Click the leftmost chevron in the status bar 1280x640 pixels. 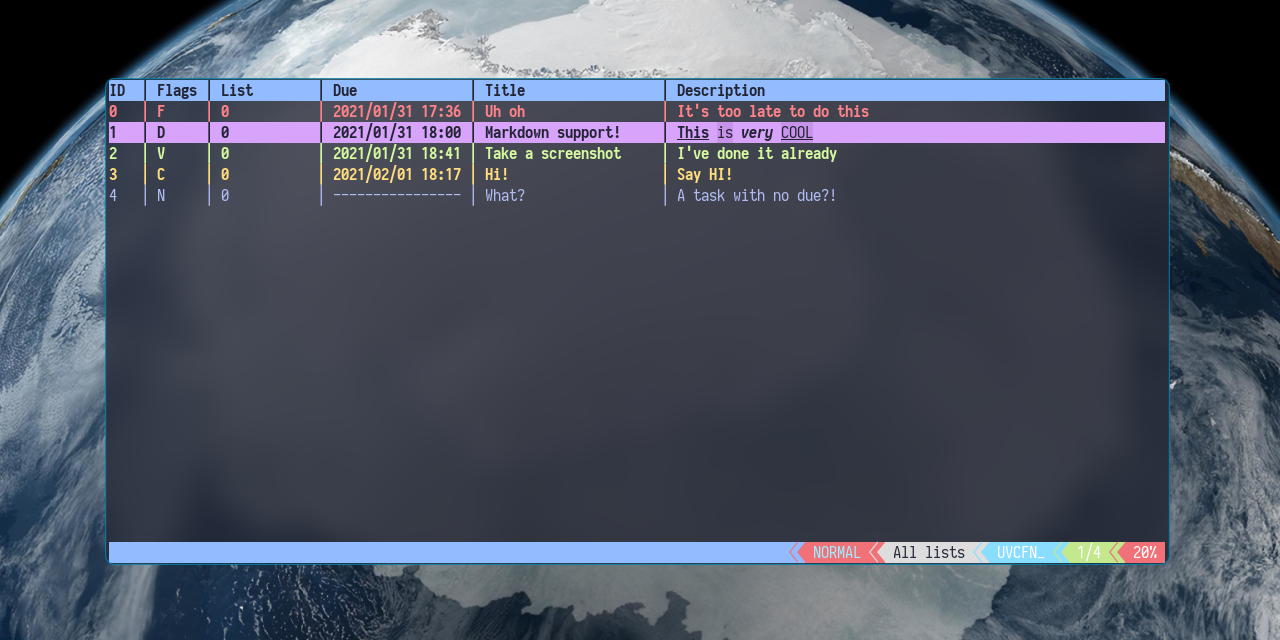797,552
